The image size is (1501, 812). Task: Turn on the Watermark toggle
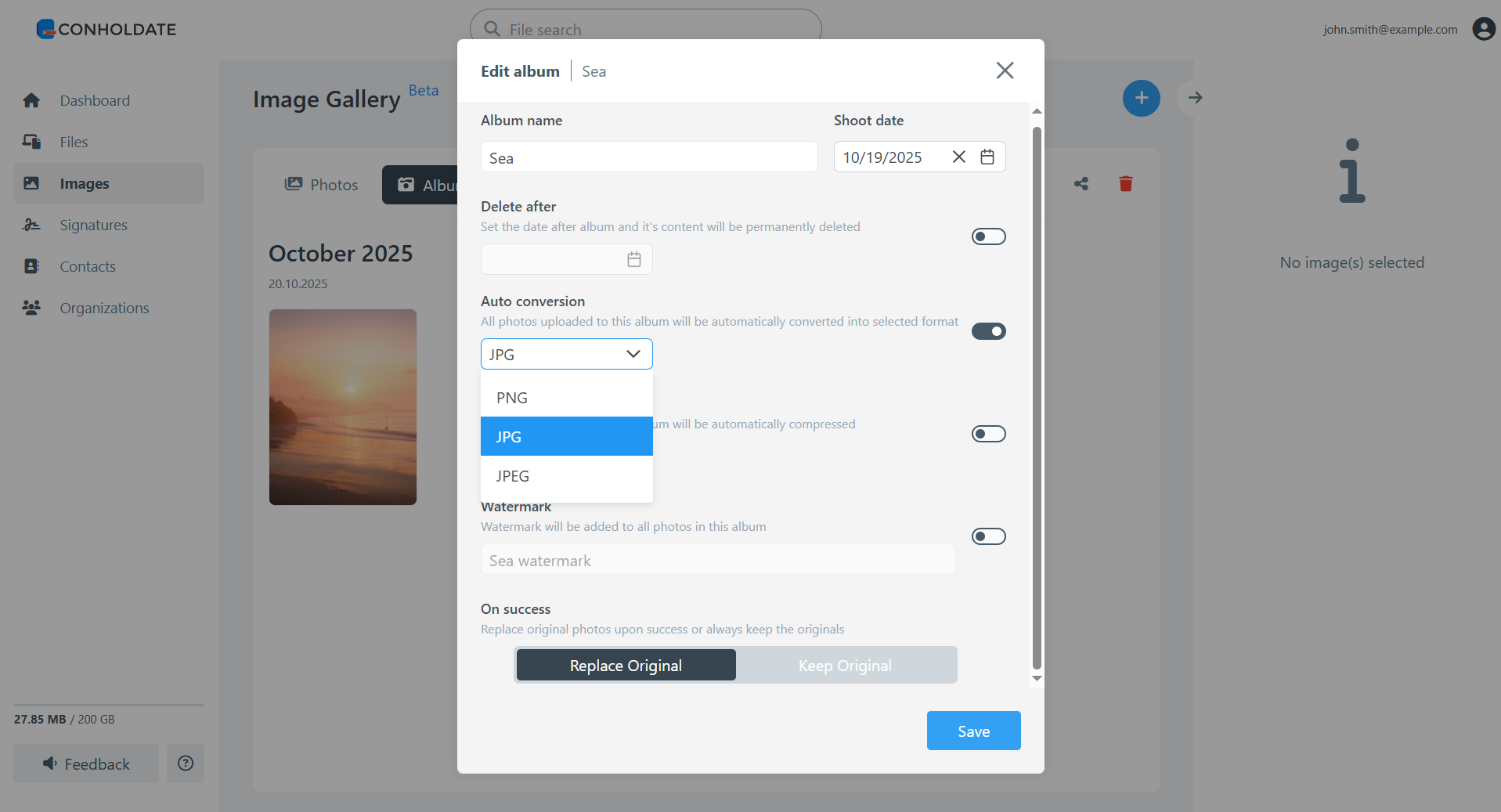pyautogui.click(x=988, y=536)
